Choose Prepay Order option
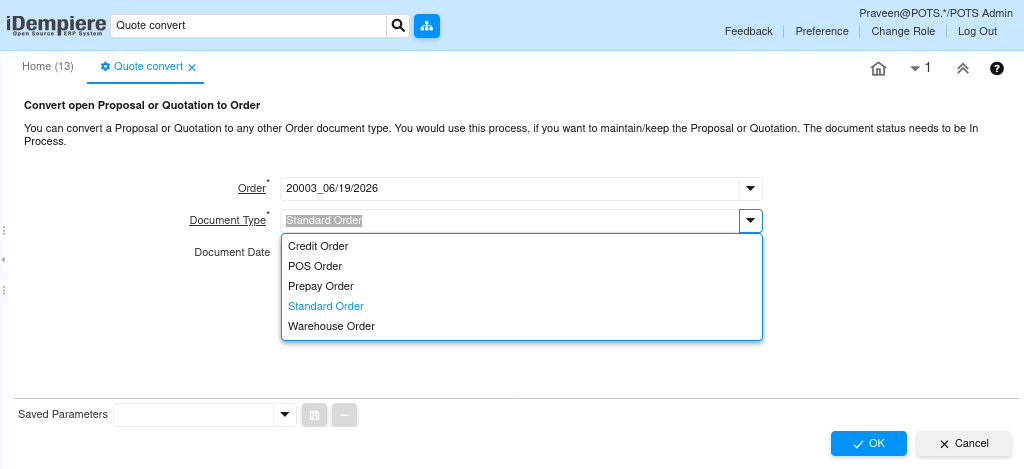This screenshot has height=469, width=1024. pos(522,286)
